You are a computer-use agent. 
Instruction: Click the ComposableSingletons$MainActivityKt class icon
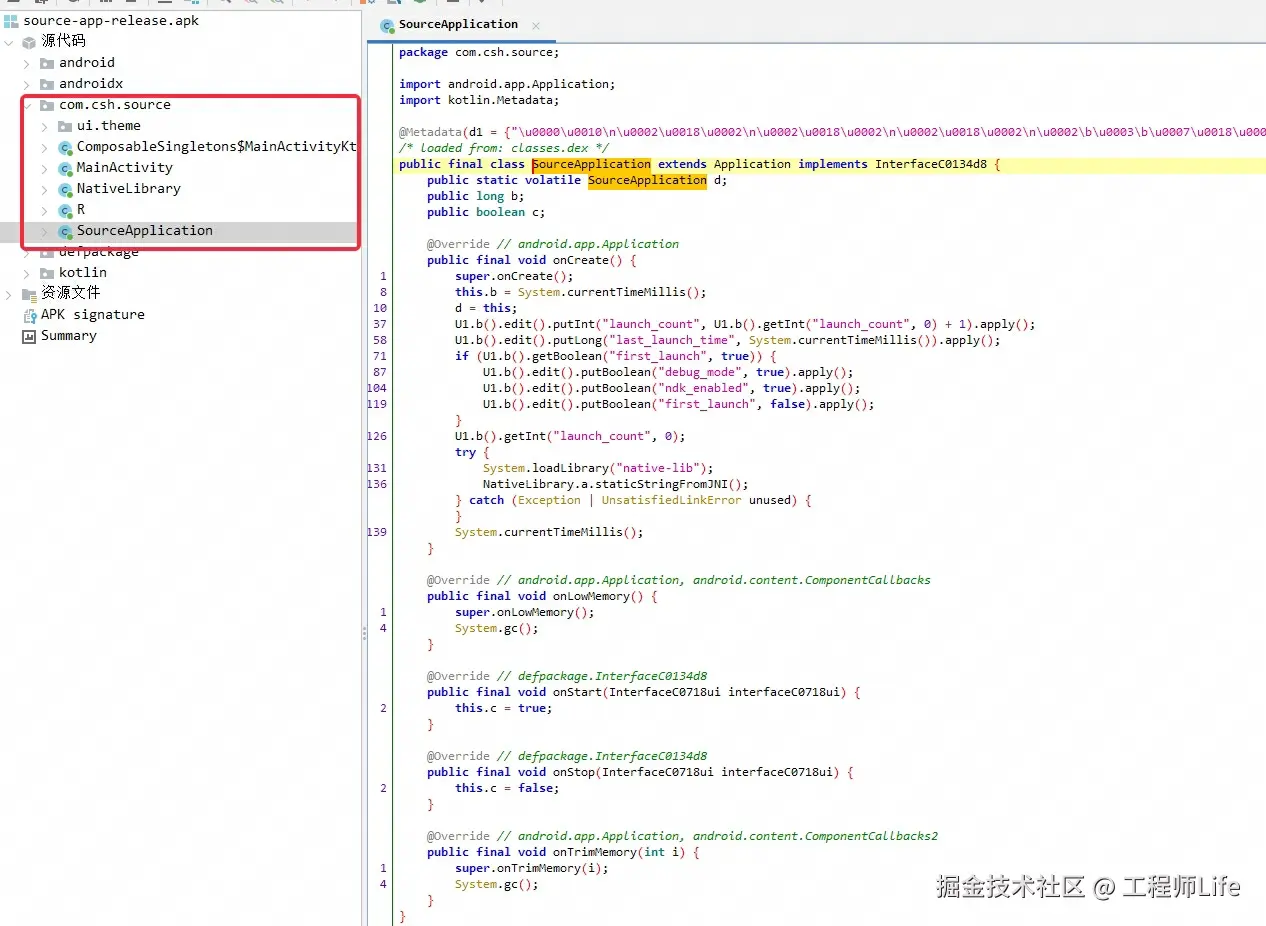click(x=65, y=147)
